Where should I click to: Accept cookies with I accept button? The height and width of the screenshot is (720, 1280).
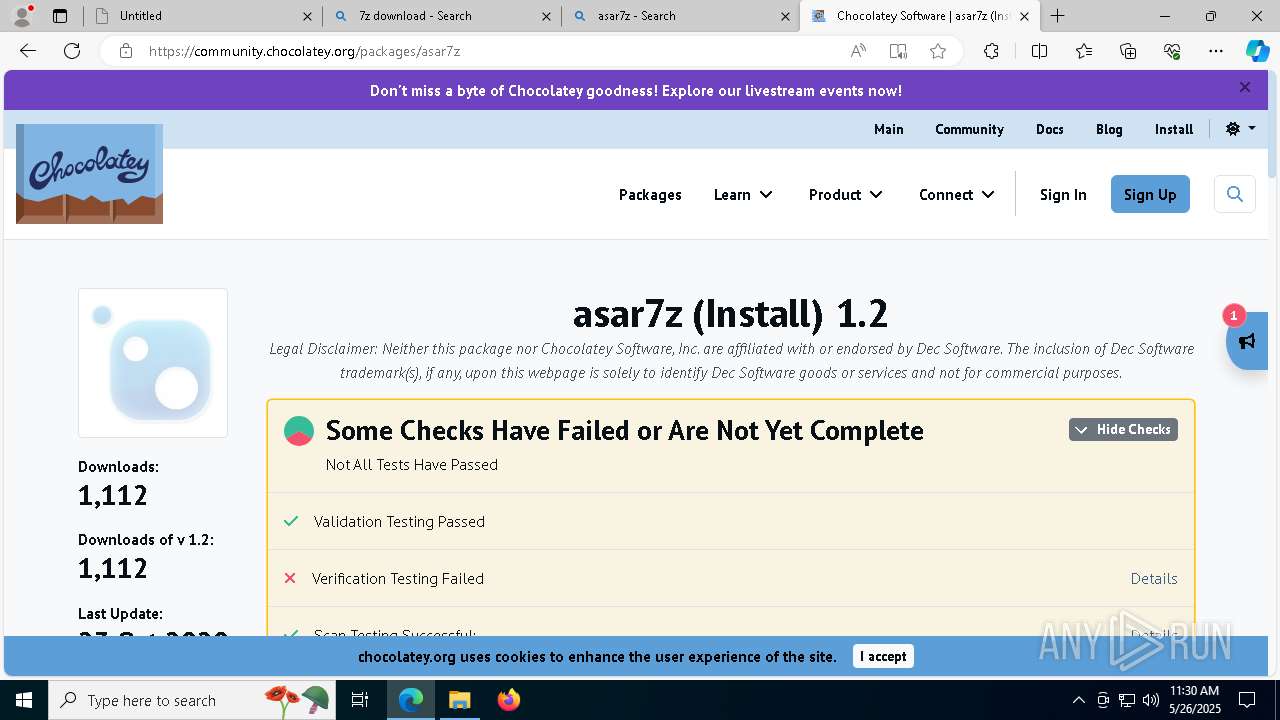coord(883,656)
